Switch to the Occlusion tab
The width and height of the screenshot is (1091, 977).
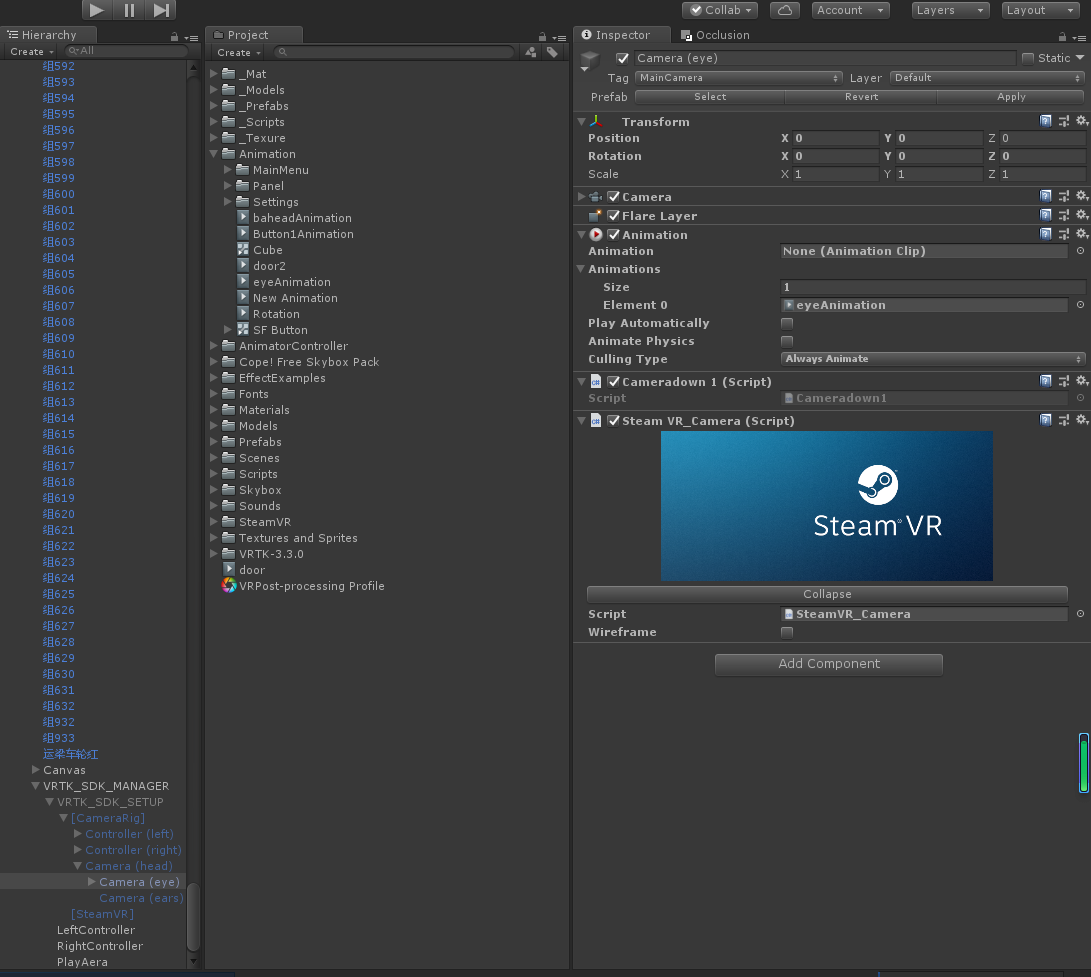click(715, 35)
